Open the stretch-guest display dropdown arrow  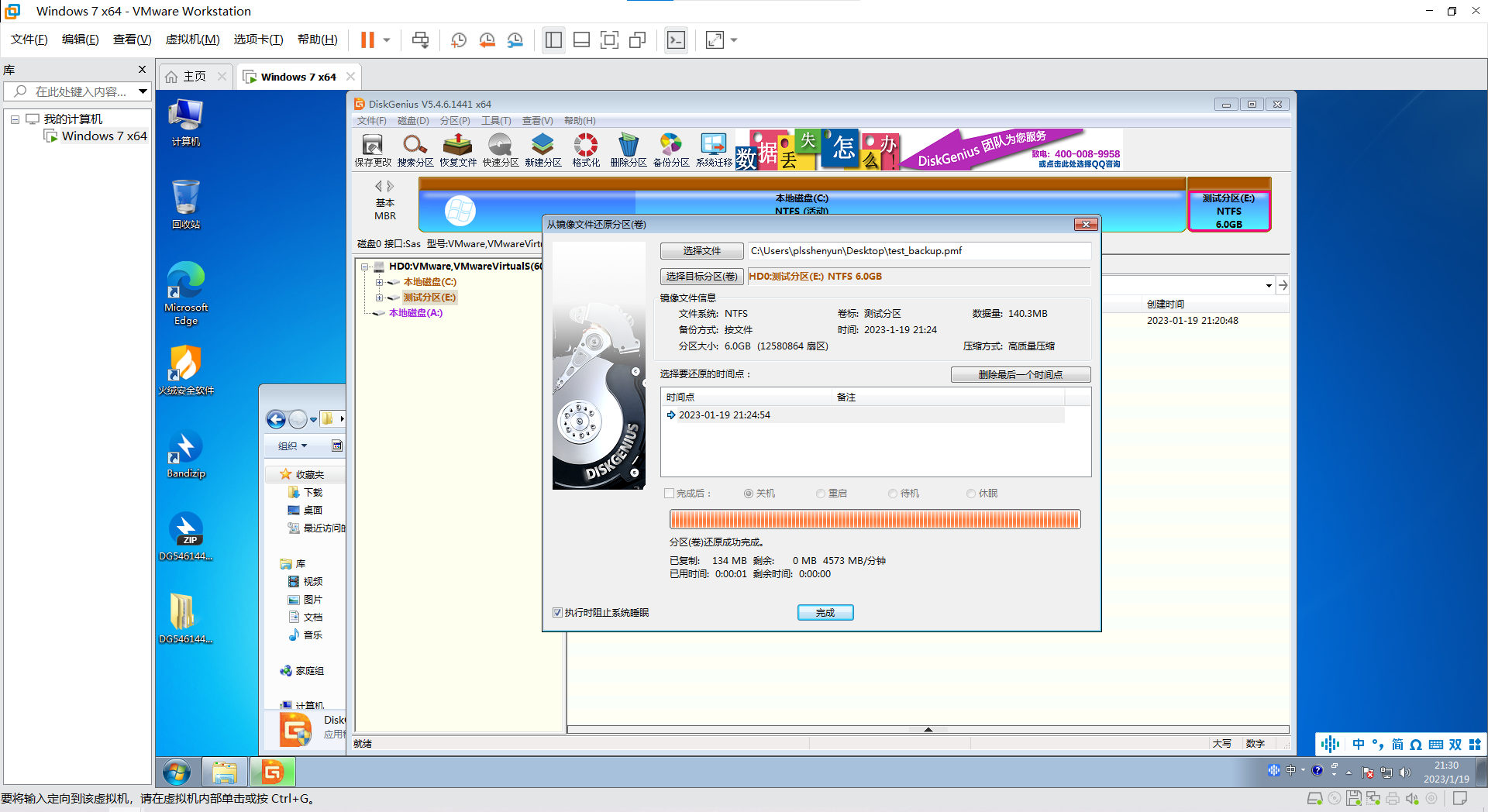734,40
